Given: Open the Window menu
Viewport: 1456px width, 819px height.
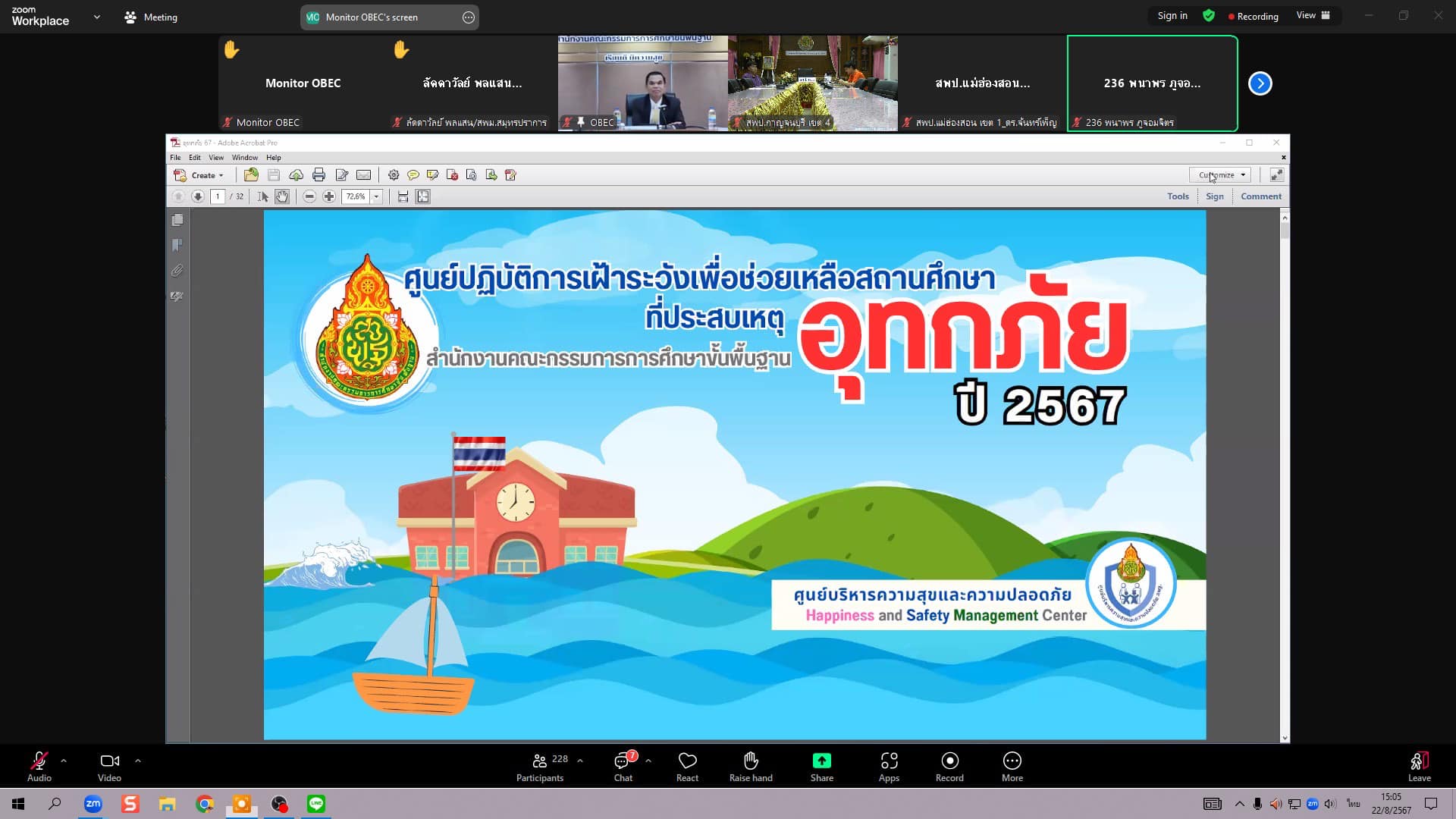Looking at the screenshot, I should pos(245,158).
